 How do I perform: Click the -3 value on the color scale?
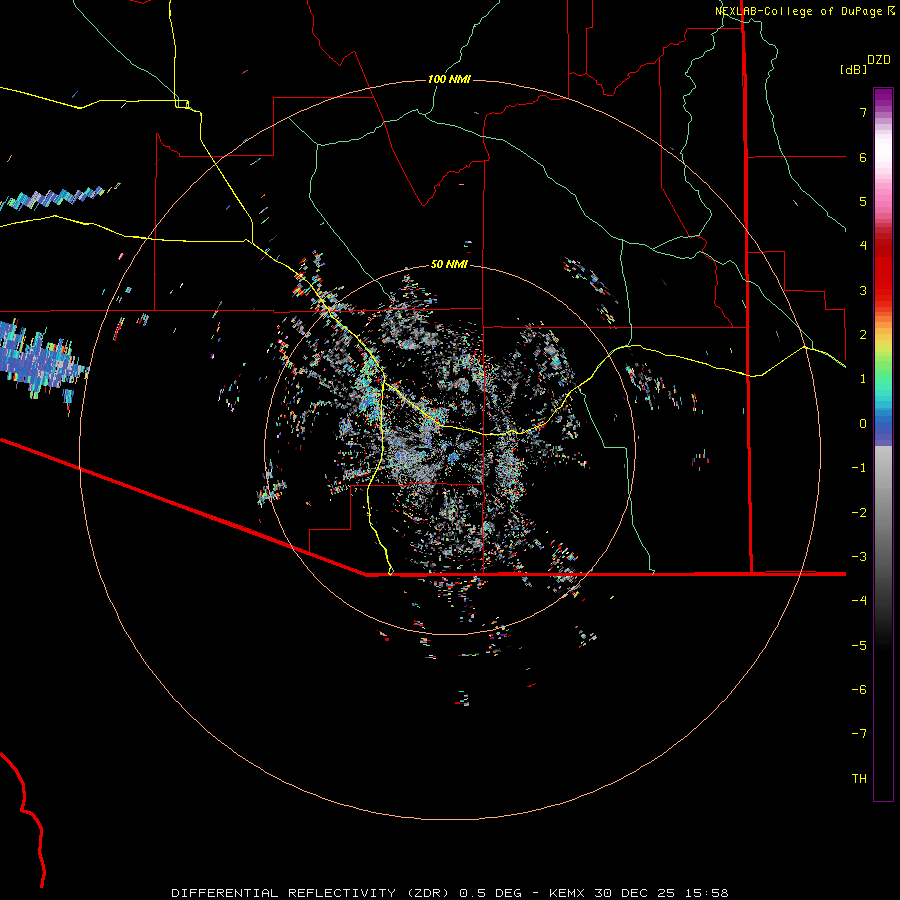(x=859, y=557)
